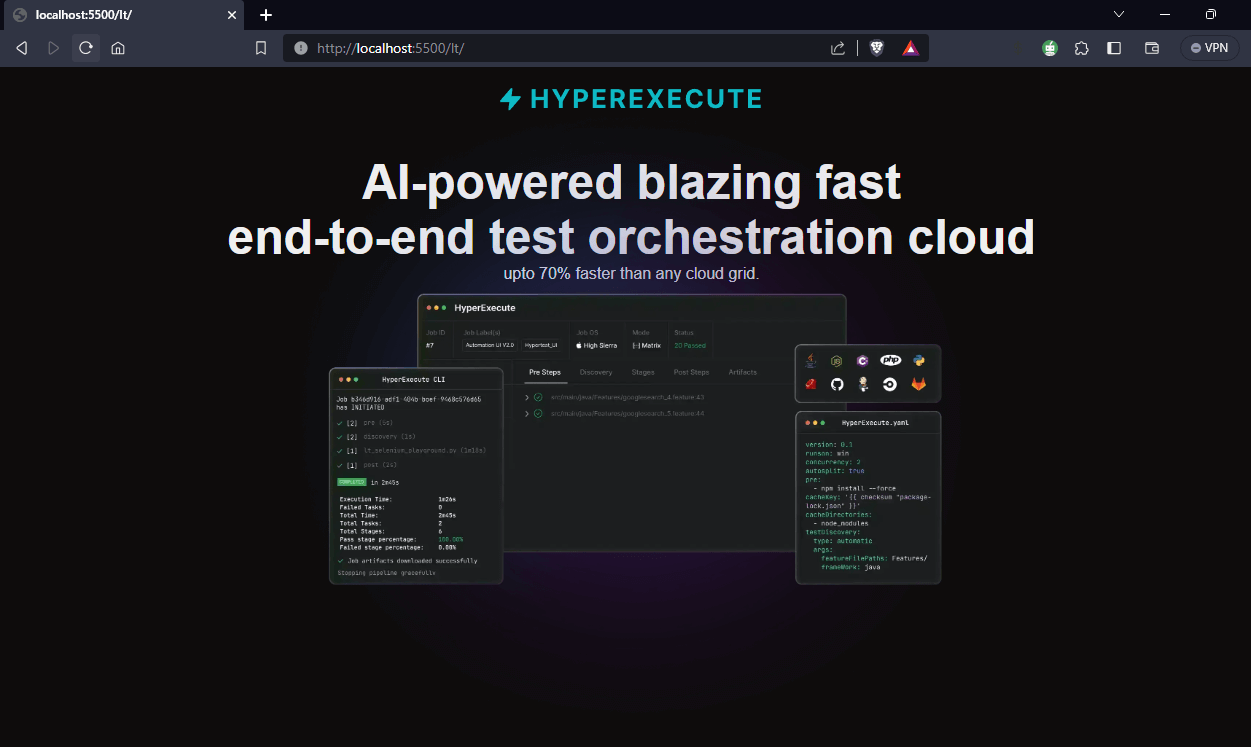Expand the googlesearch_4.feature:43 row
Viewport: 1251px width, 747px height.
point(527,396)
